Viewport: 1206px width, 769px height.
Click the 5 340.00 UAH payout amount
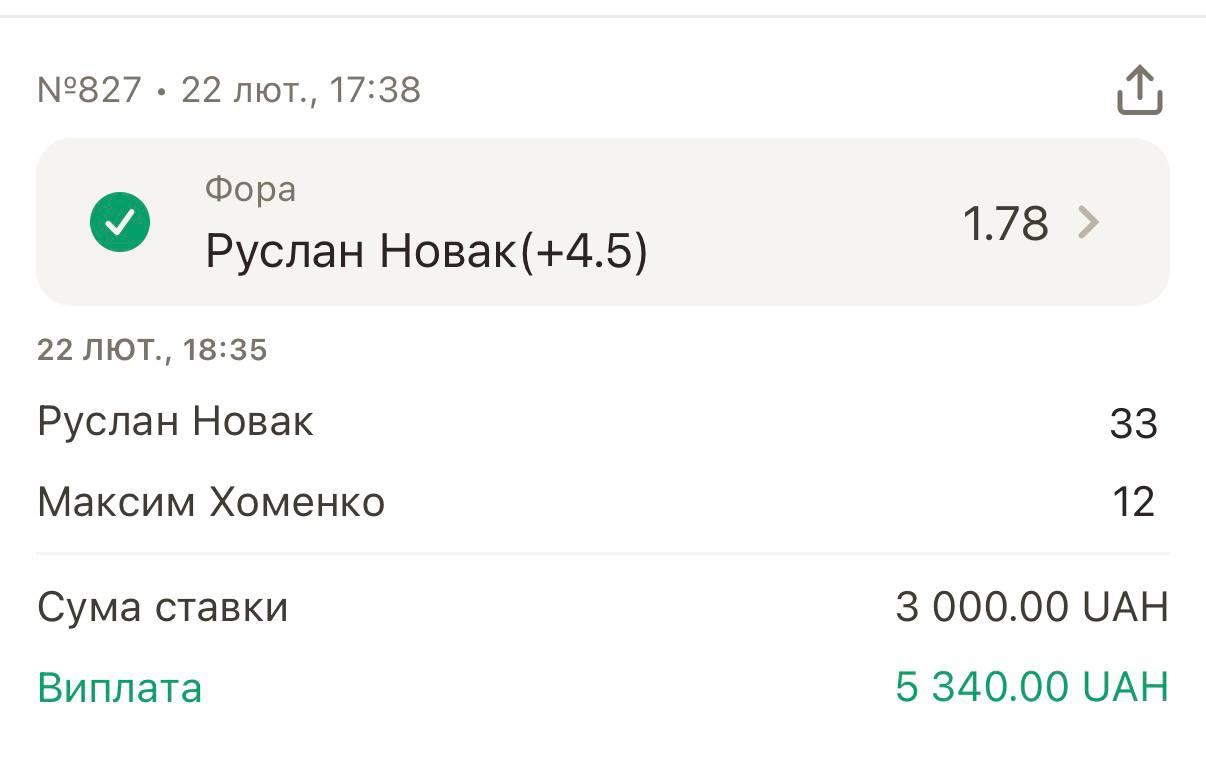coord(1031,688)
